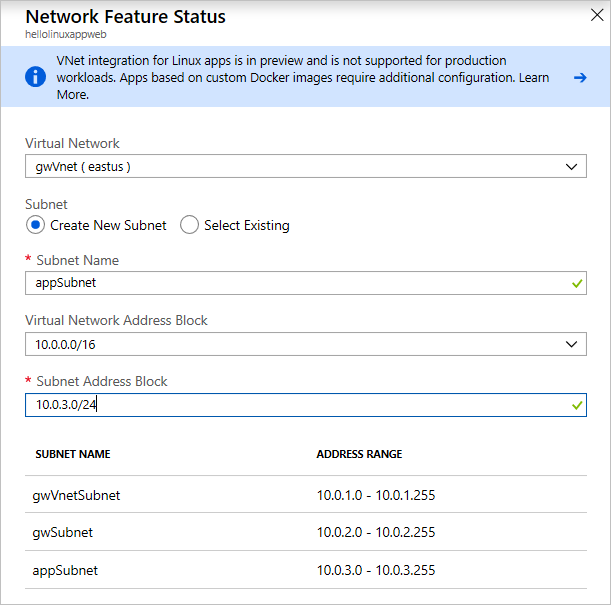
Task: Close the Network Feature Status panel
Action: pyautogui.click(x=597, y=15)
